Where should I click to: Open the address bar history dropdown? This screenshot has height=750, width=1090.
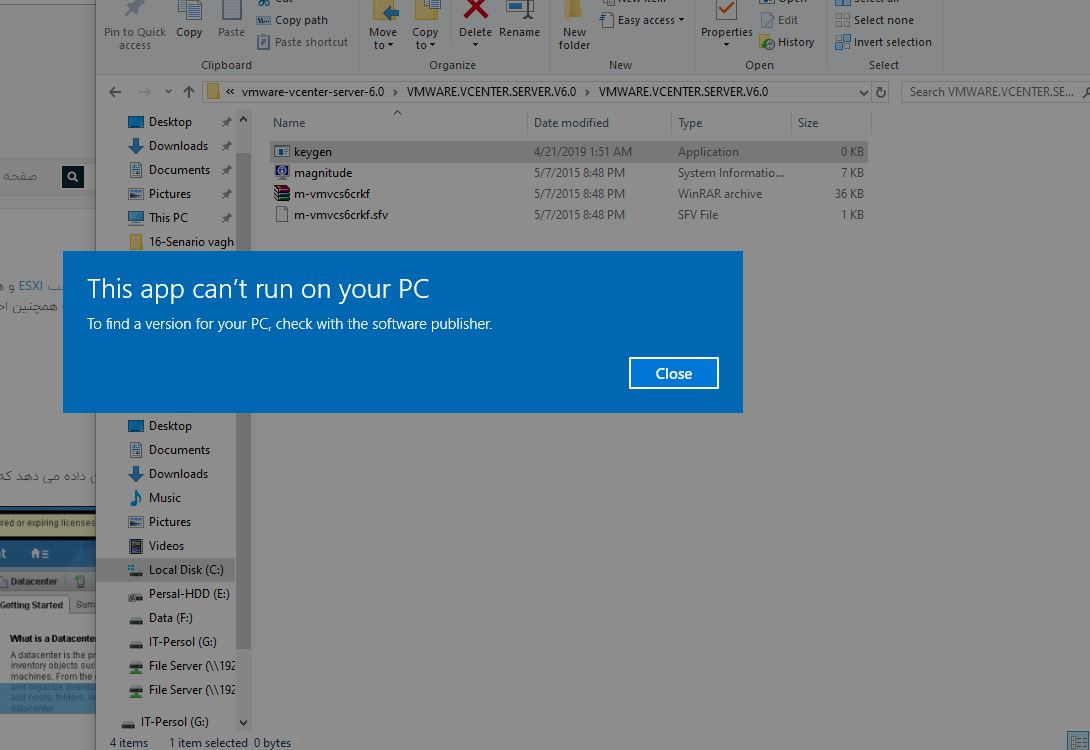(863, 92)
